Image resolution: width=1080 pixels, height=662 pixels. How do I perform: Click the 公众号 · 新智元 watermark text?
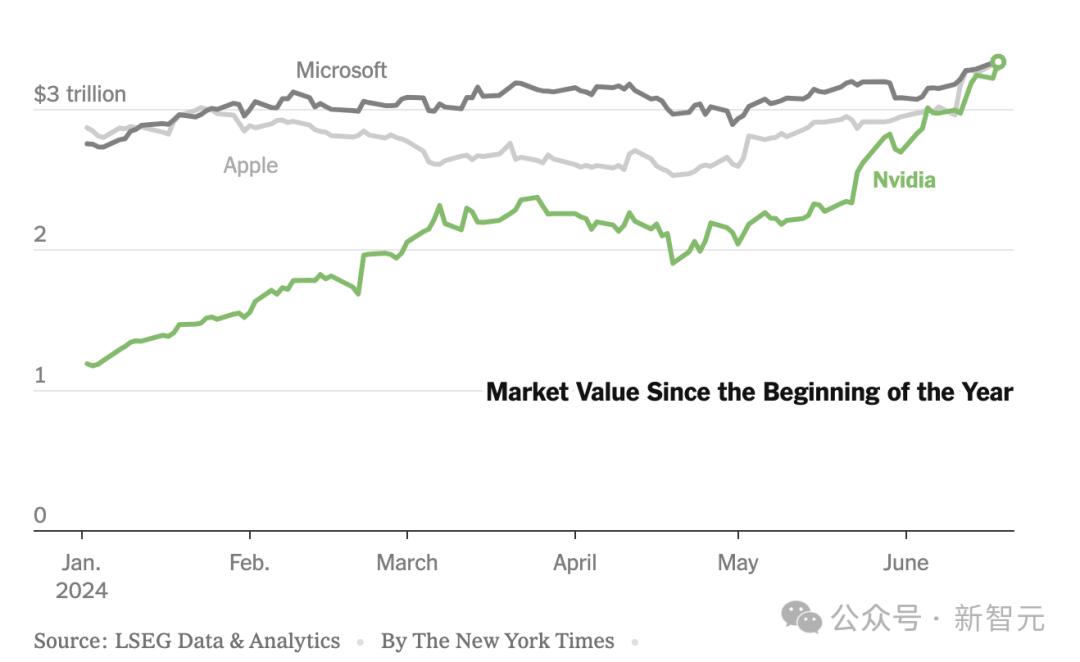[937, 617]
